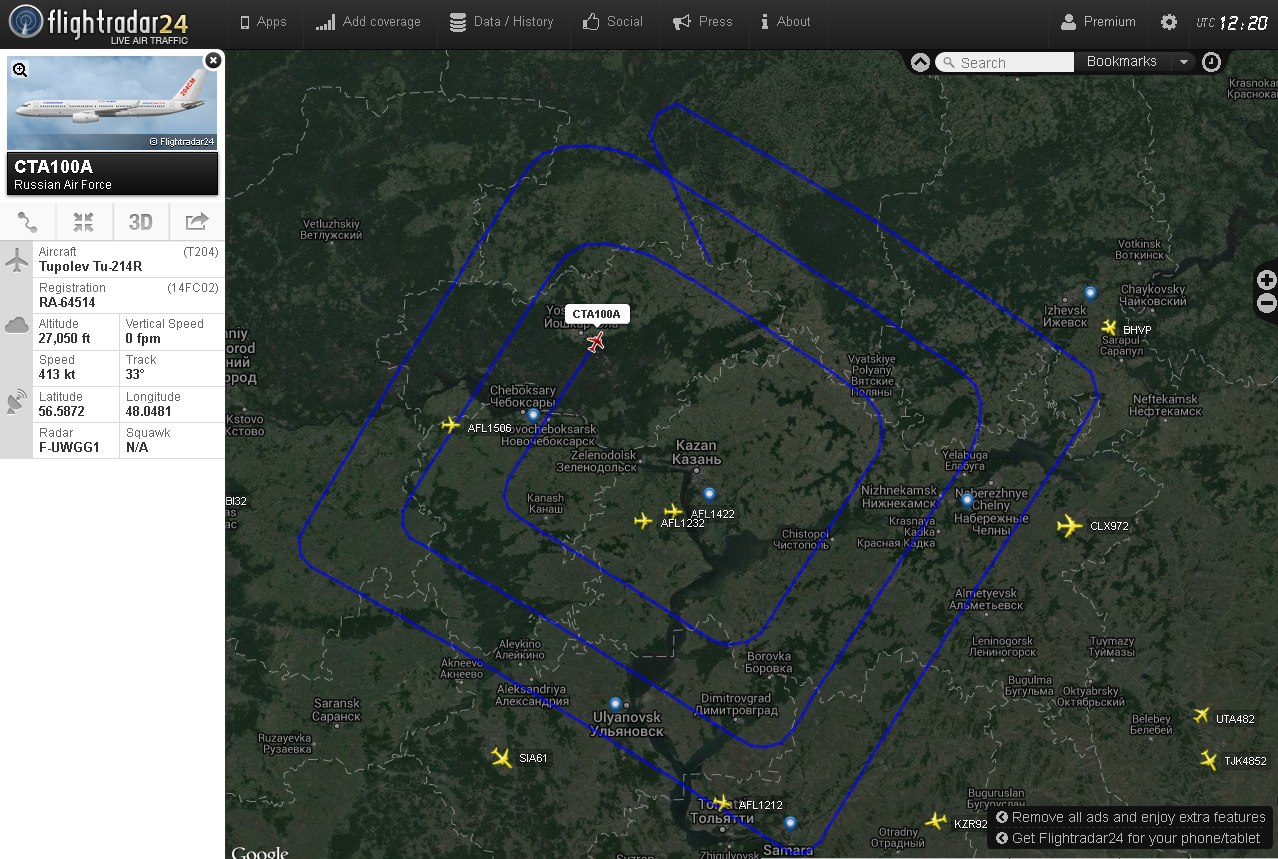The width and height of the screenshot is (1278, 859).
Task: Click the Google logo on map
Action: [x=260, y=852]
